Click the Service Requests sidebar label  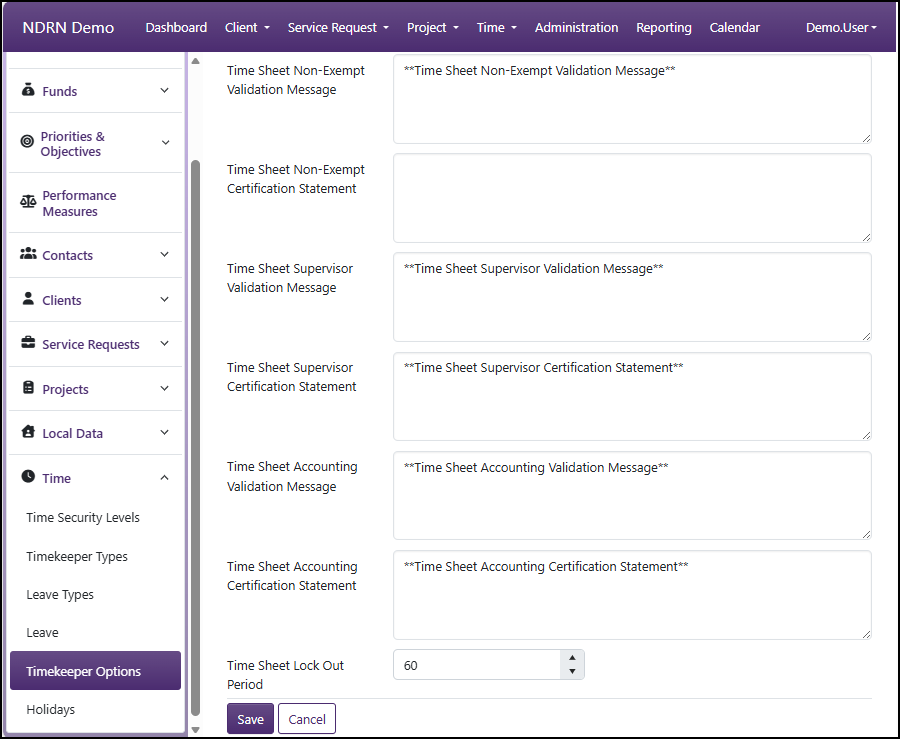tap(91, 344)
